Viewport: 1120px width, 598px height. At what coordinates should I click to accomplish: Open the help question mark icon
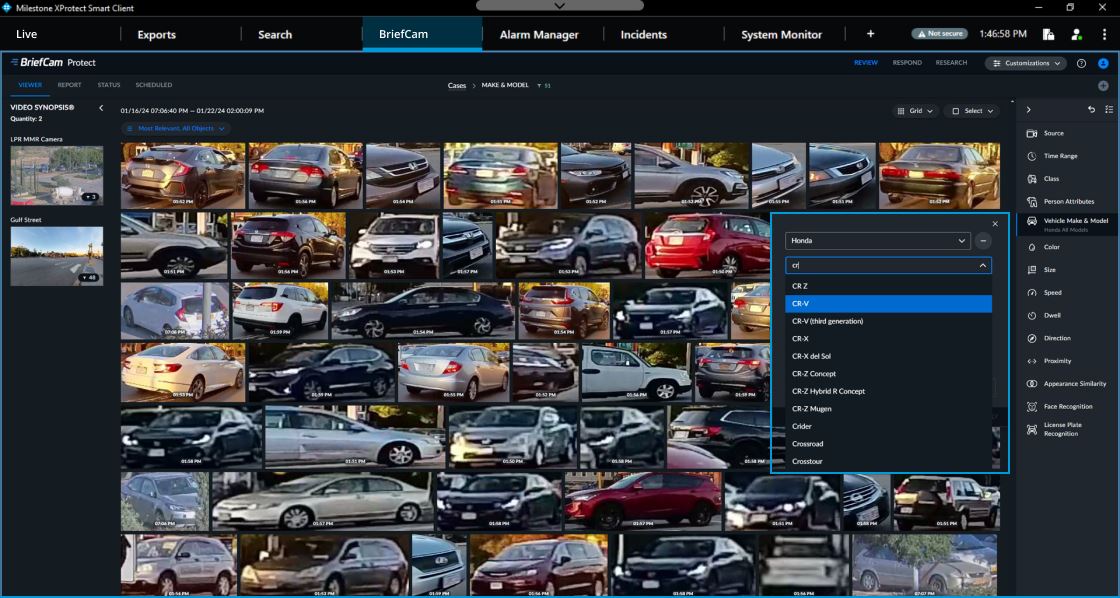(1081, 63)
